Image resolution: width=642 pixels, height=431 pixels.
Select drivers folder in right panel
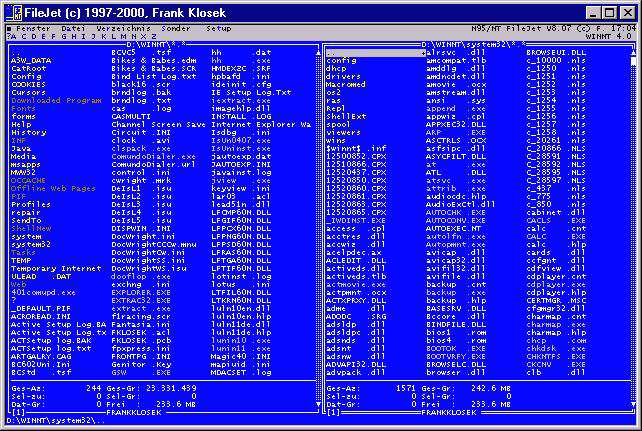click(x=344, y=77)
